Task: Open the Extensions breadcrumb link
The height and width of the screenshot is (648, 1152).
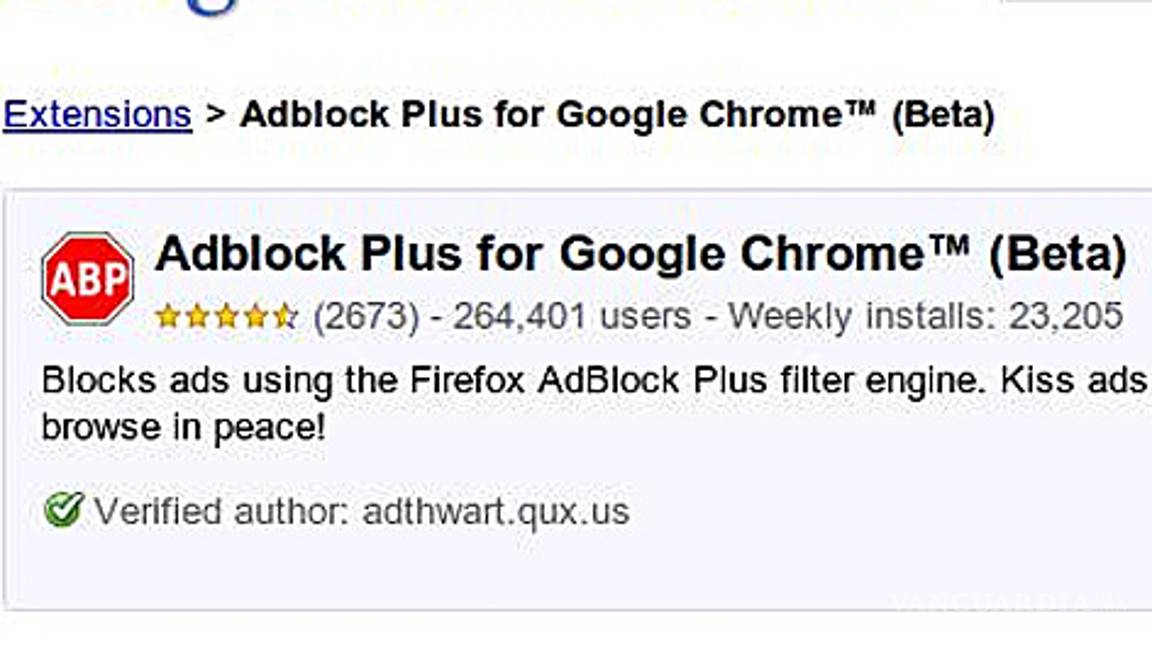Action: tap(97, 115)
